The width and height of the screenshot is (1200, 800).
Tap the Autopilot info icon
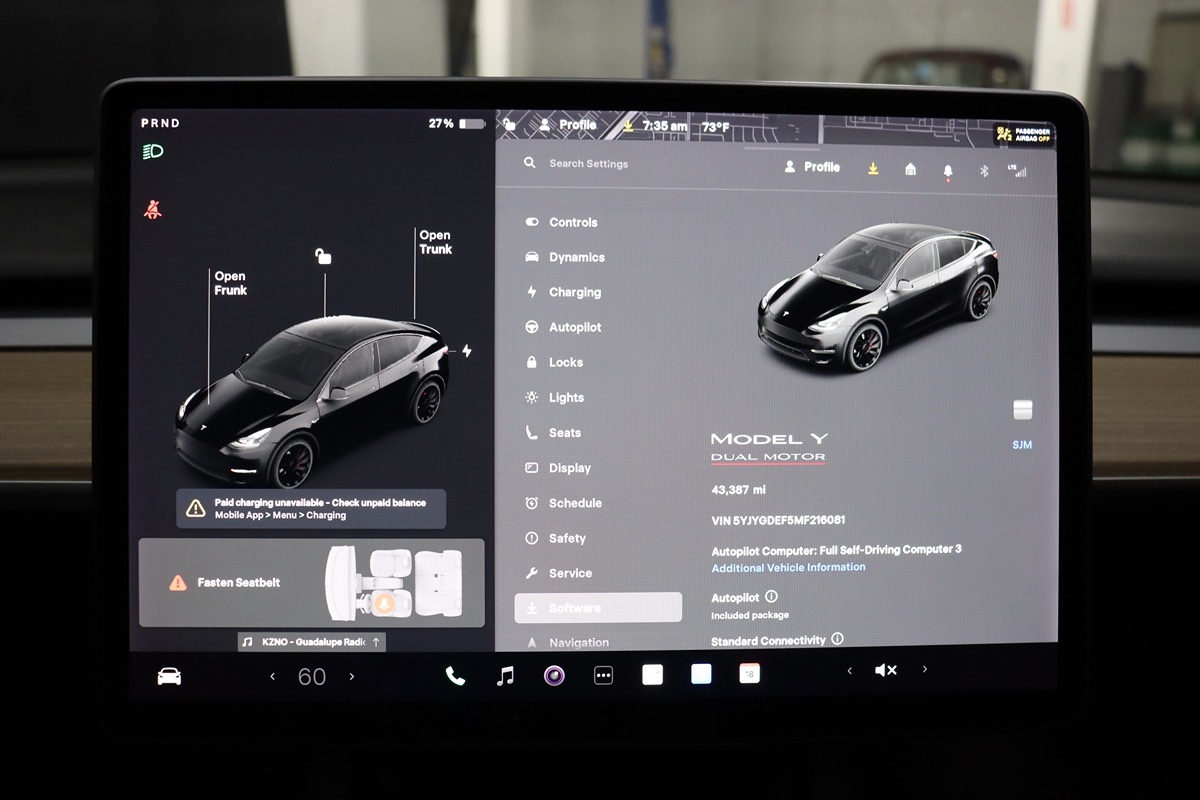tap(771, 597)
